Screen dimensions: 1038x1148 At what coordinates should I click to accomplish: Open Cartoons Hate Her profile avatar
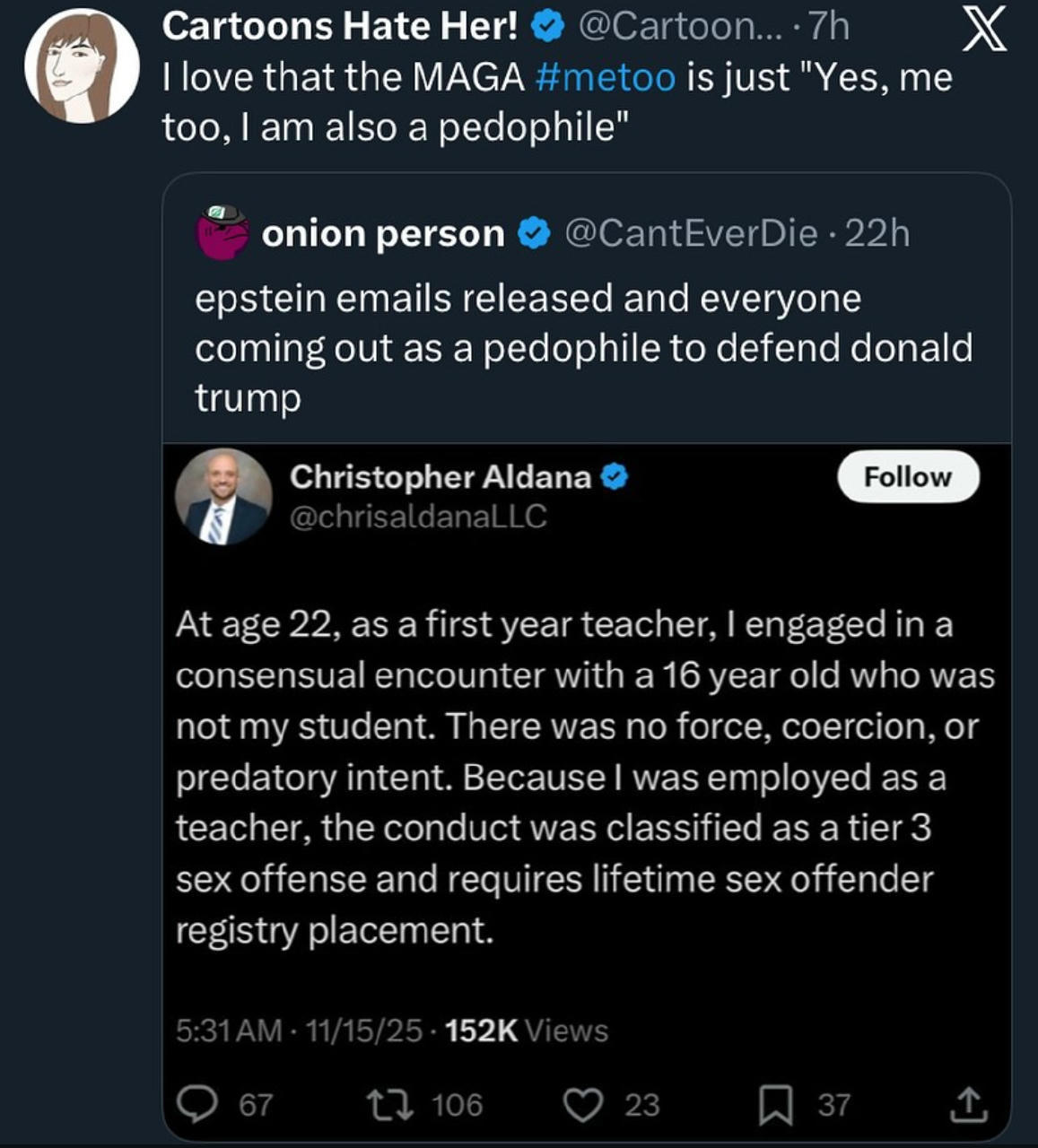82,66
